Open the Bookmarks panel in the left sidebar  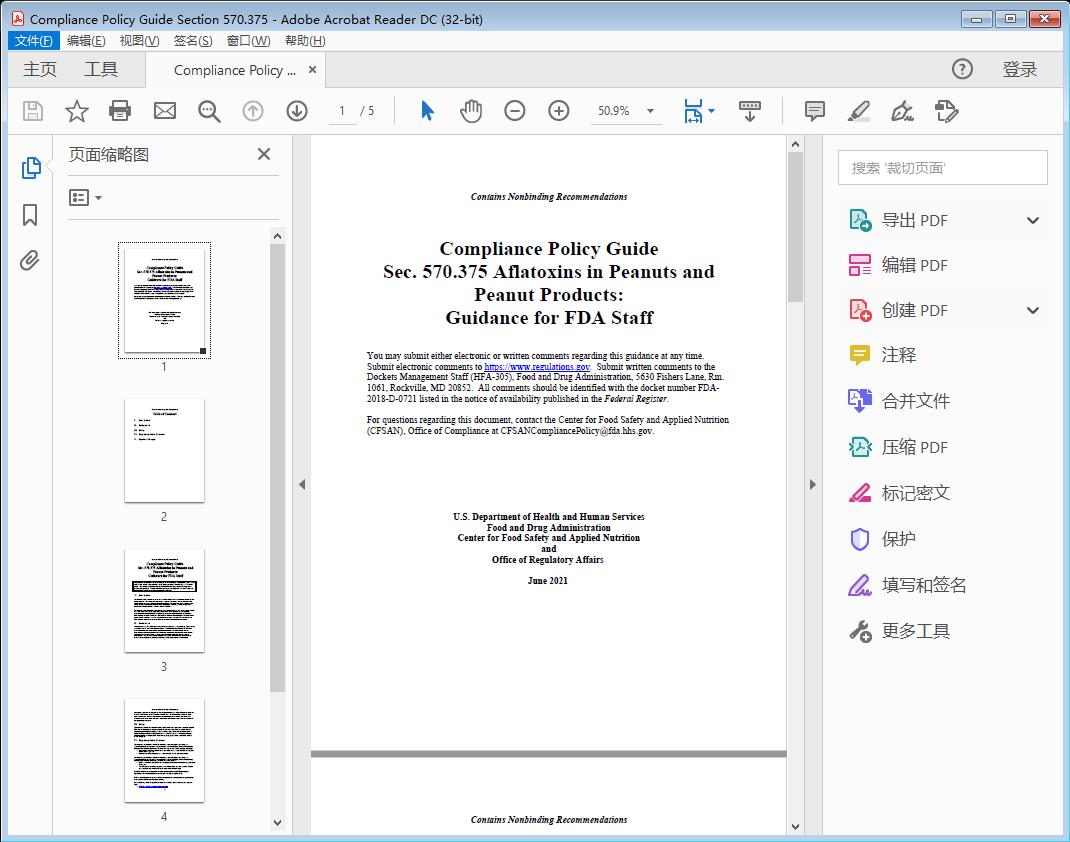point(30,215)
